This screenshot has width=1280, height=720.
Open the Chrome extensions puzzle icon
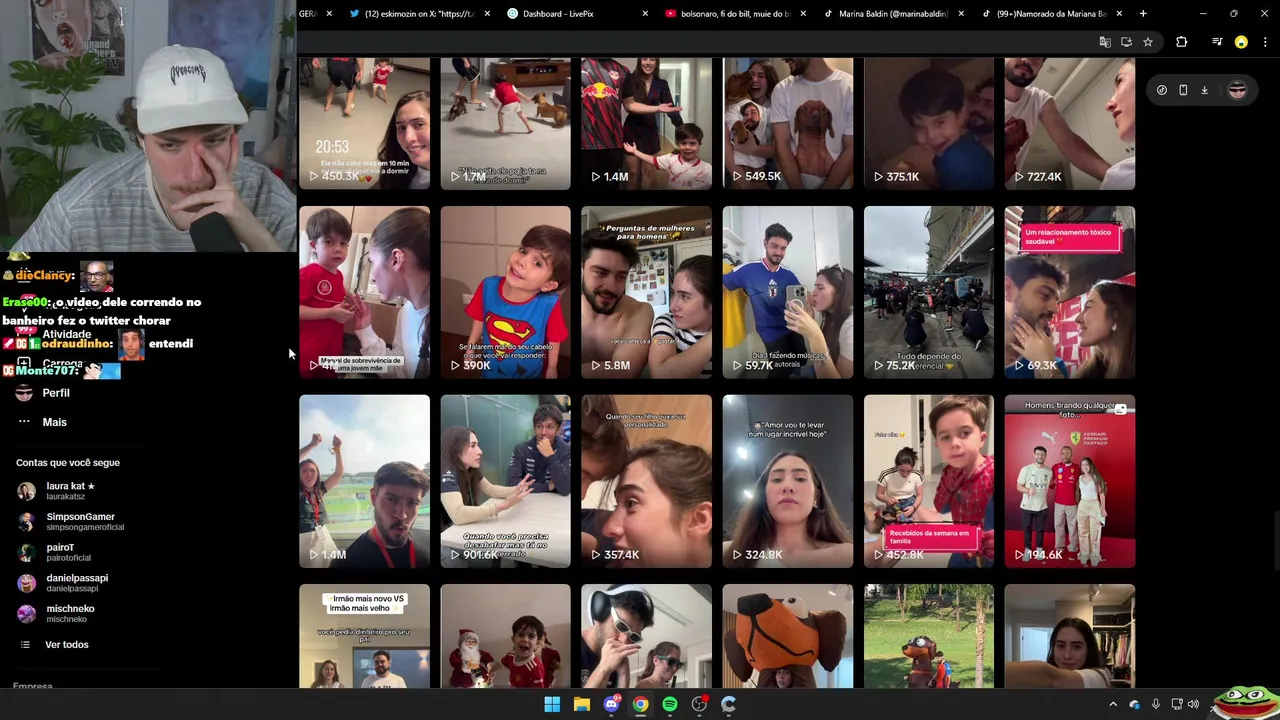[1182, 42]
